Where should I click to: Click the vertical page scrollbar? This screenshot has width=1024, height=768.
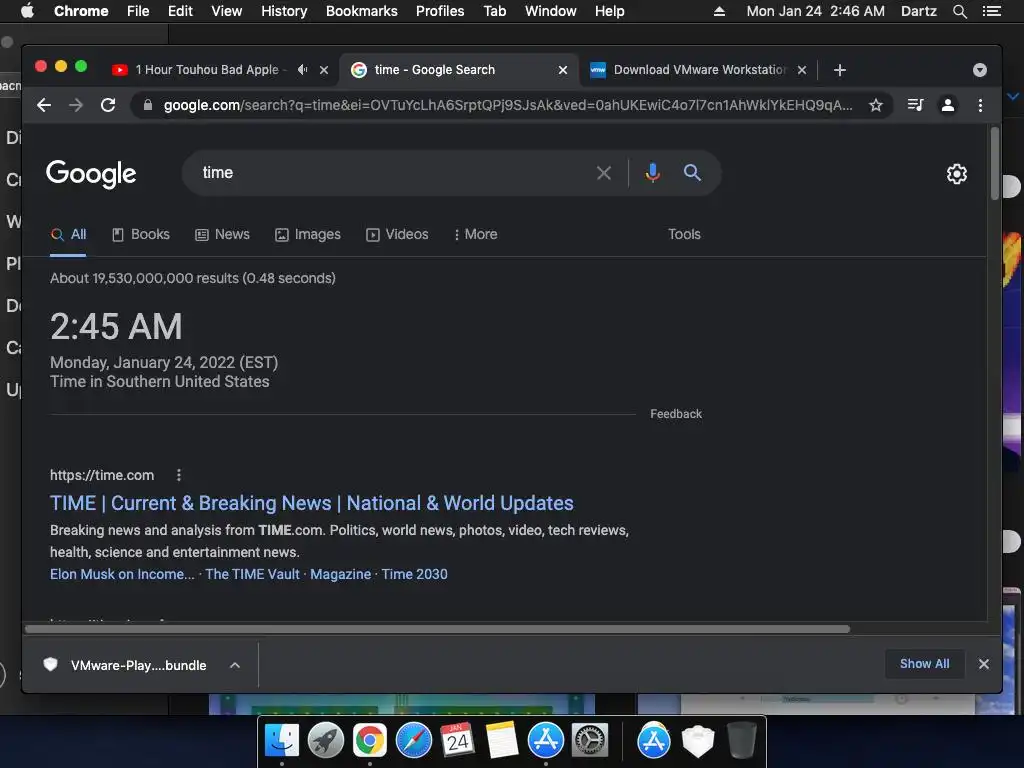[995, 164]
